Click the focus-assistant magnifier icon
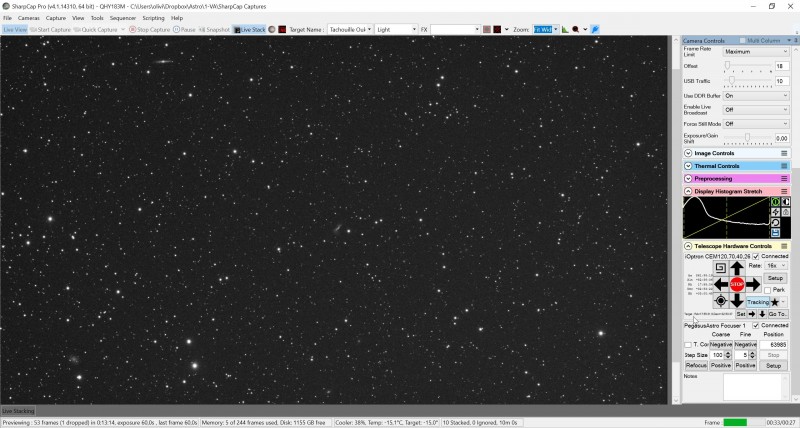The image size is (800, 428). coord(576,30)
